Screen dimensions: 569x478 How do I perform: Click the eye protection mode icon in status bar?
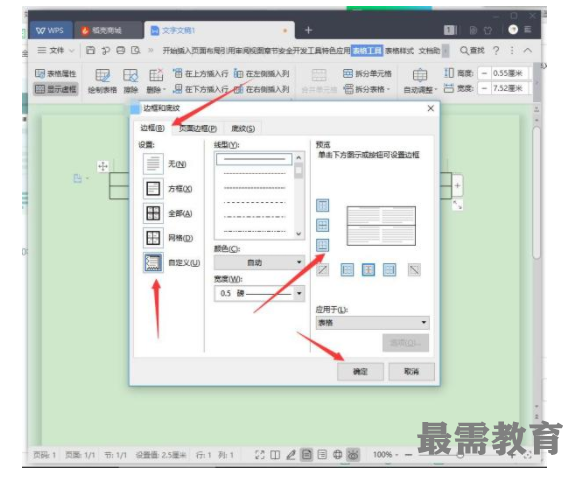pos(353,454)
